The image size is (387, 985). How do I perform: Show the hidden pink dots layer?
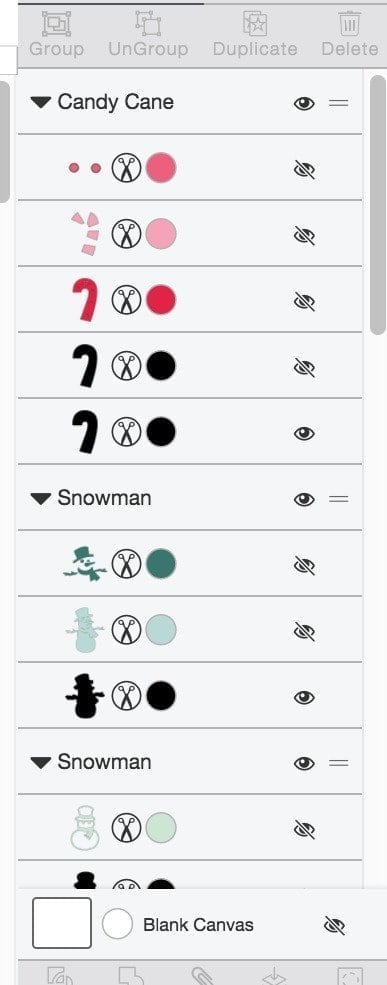tap(304, 170)
